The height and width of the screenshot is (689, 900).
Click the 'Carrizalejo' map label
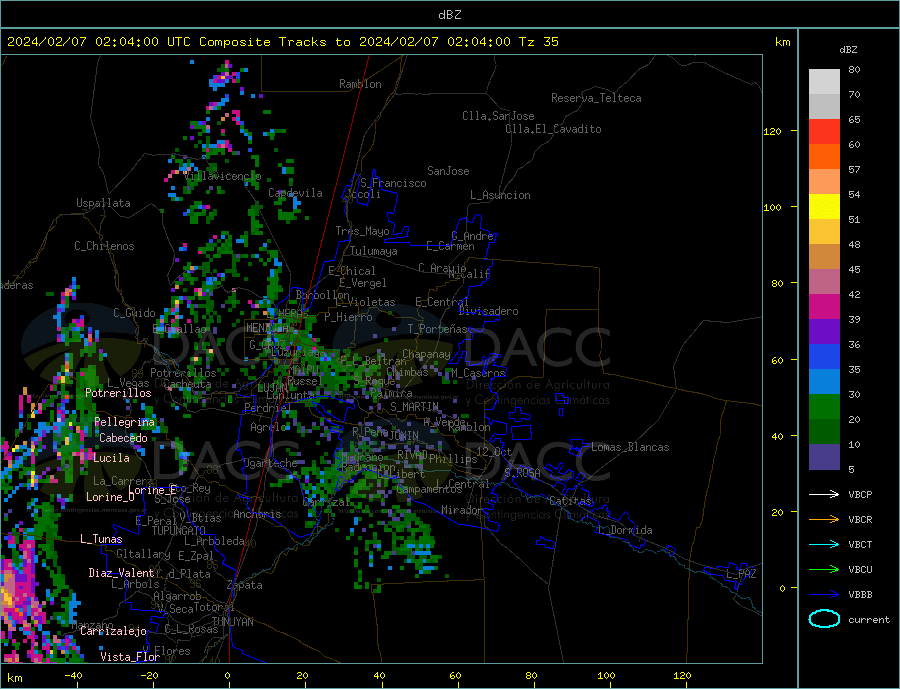[113, 632]
